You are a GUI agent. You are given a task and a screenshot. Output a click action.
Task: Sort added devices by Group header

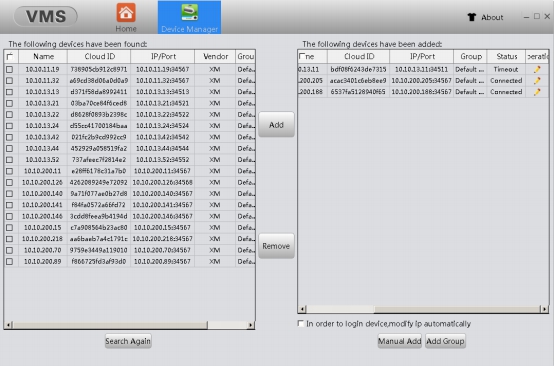[471, 56]
